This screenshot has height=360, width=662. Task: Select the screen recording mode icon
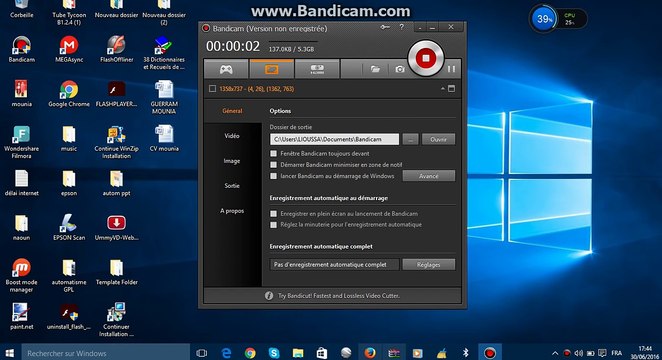271,69
